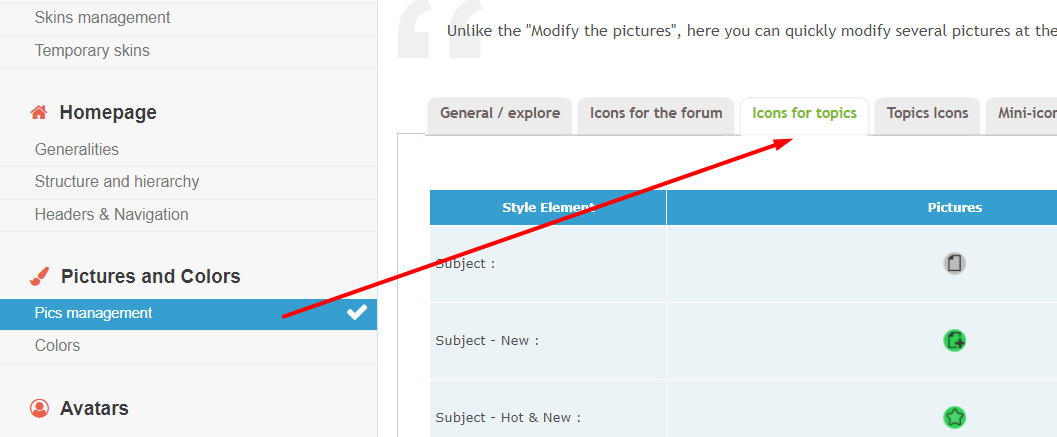The image size is (1057, 437).
Task: Click the Style Element column header
Action: pyautogui.click(x=548, y=207)
